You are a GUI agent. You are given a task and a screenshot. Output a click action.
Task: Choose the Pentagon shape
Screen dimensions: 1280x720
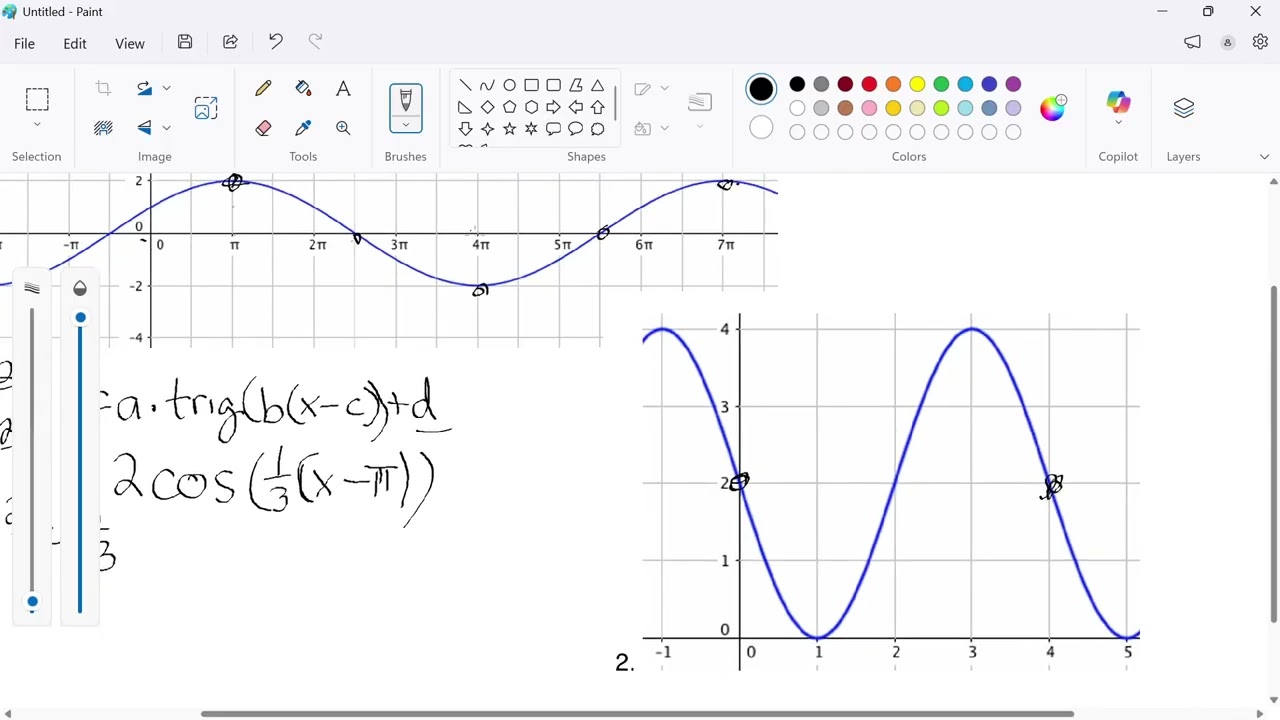(509, 107)
